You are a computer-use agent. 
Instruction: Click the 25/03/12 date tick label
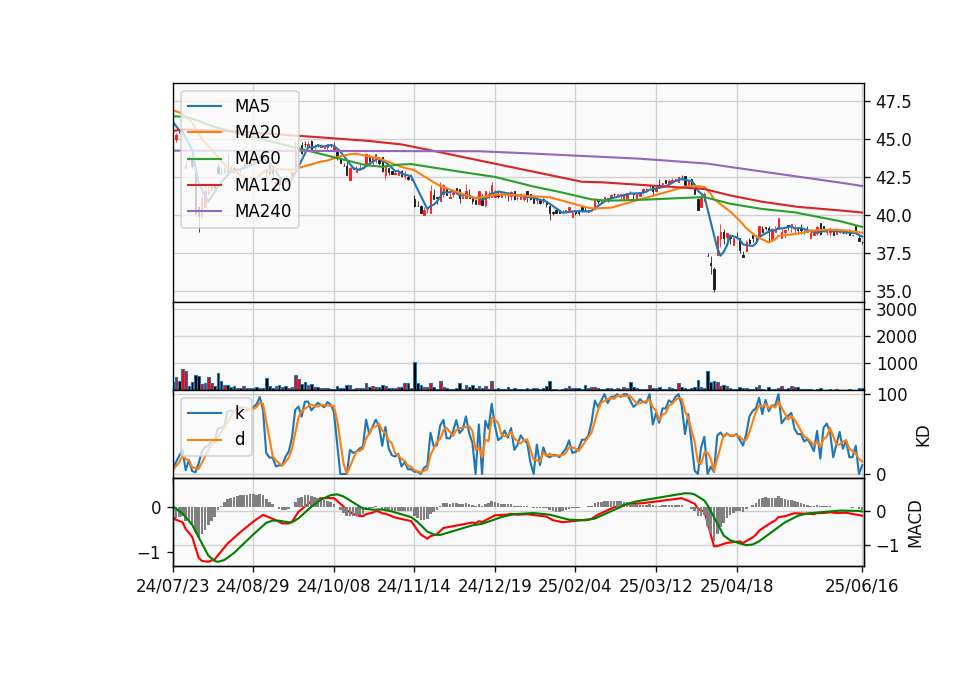pos(656,586)
